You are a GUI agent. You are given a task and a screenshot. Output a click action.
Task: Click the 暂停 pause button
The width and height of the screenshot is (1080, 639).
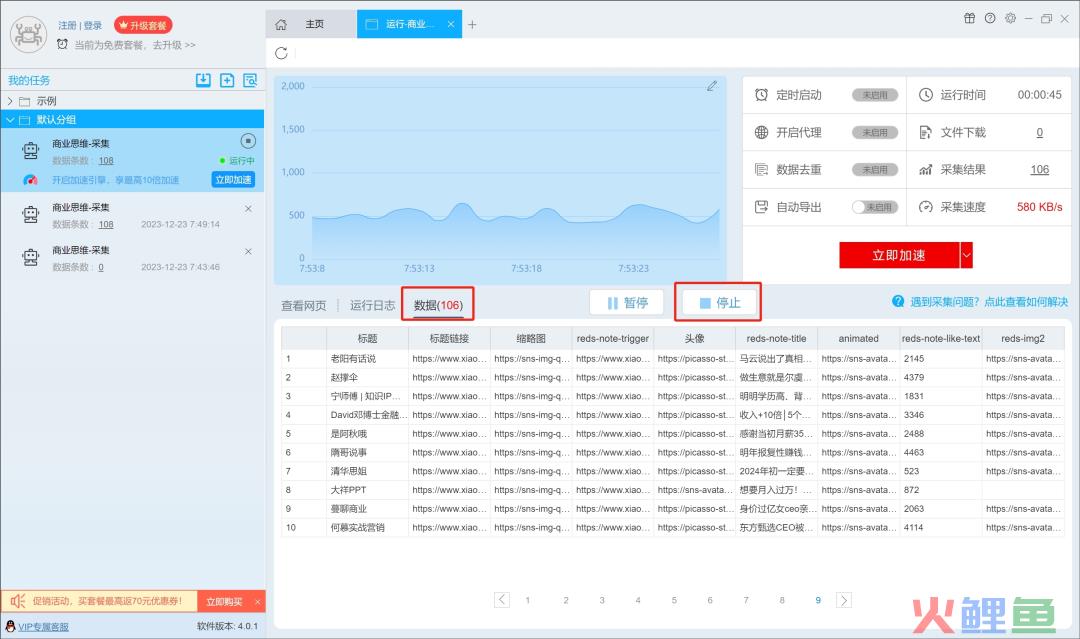point(627,303)
